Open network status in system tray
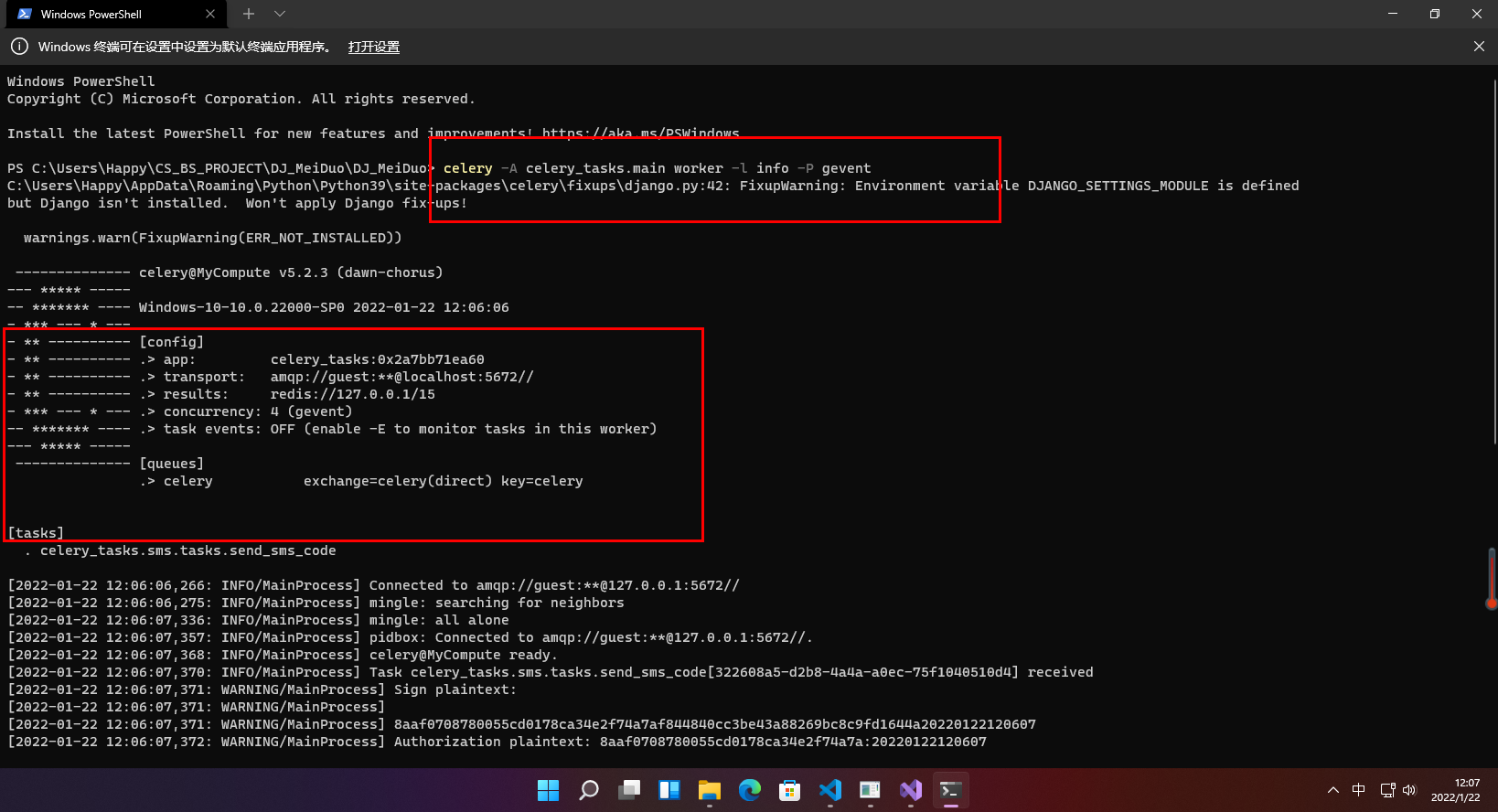Screen dimensions: 1498x812 [1387, 790]
